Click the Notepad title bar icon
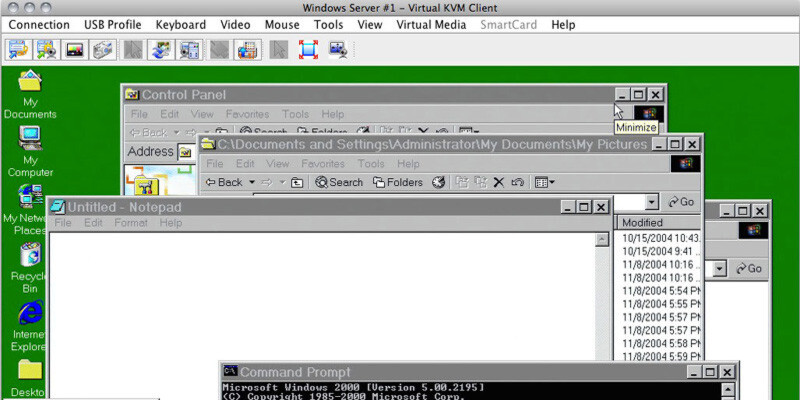Viewport: 800px width, 400px height. (58, 207)
